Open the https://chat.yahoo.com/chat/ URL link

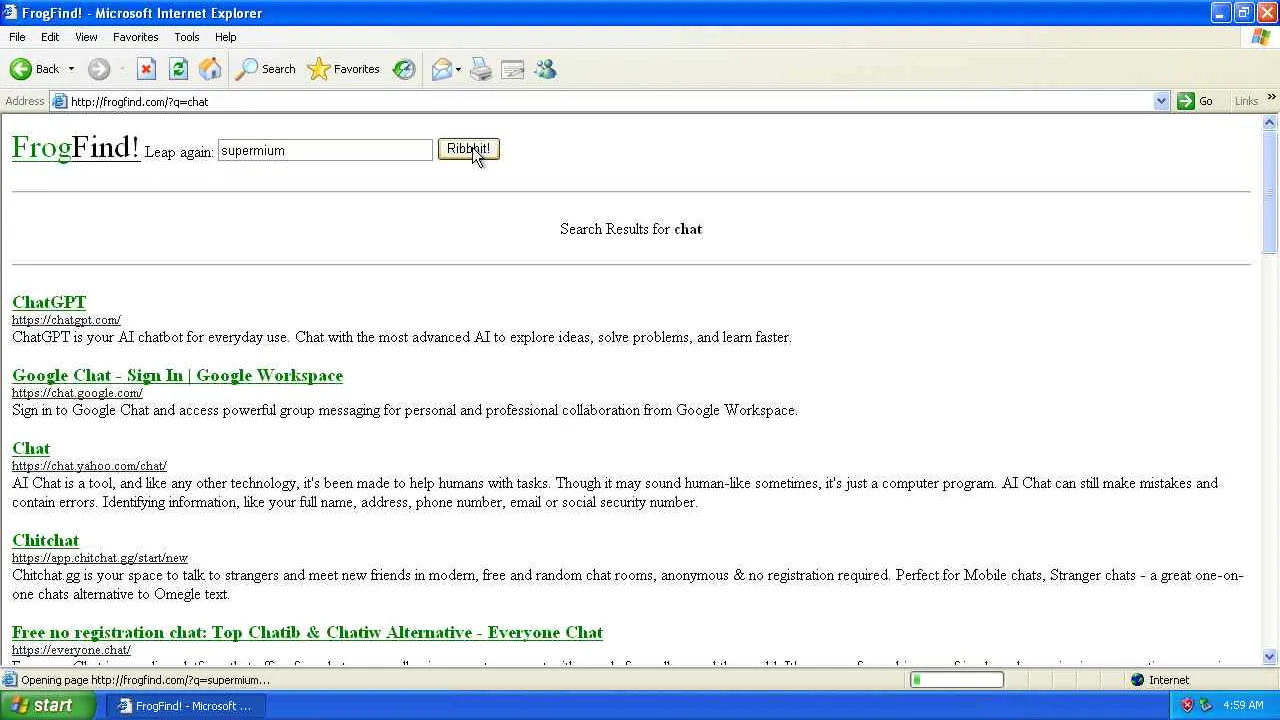tap(89, 466)
